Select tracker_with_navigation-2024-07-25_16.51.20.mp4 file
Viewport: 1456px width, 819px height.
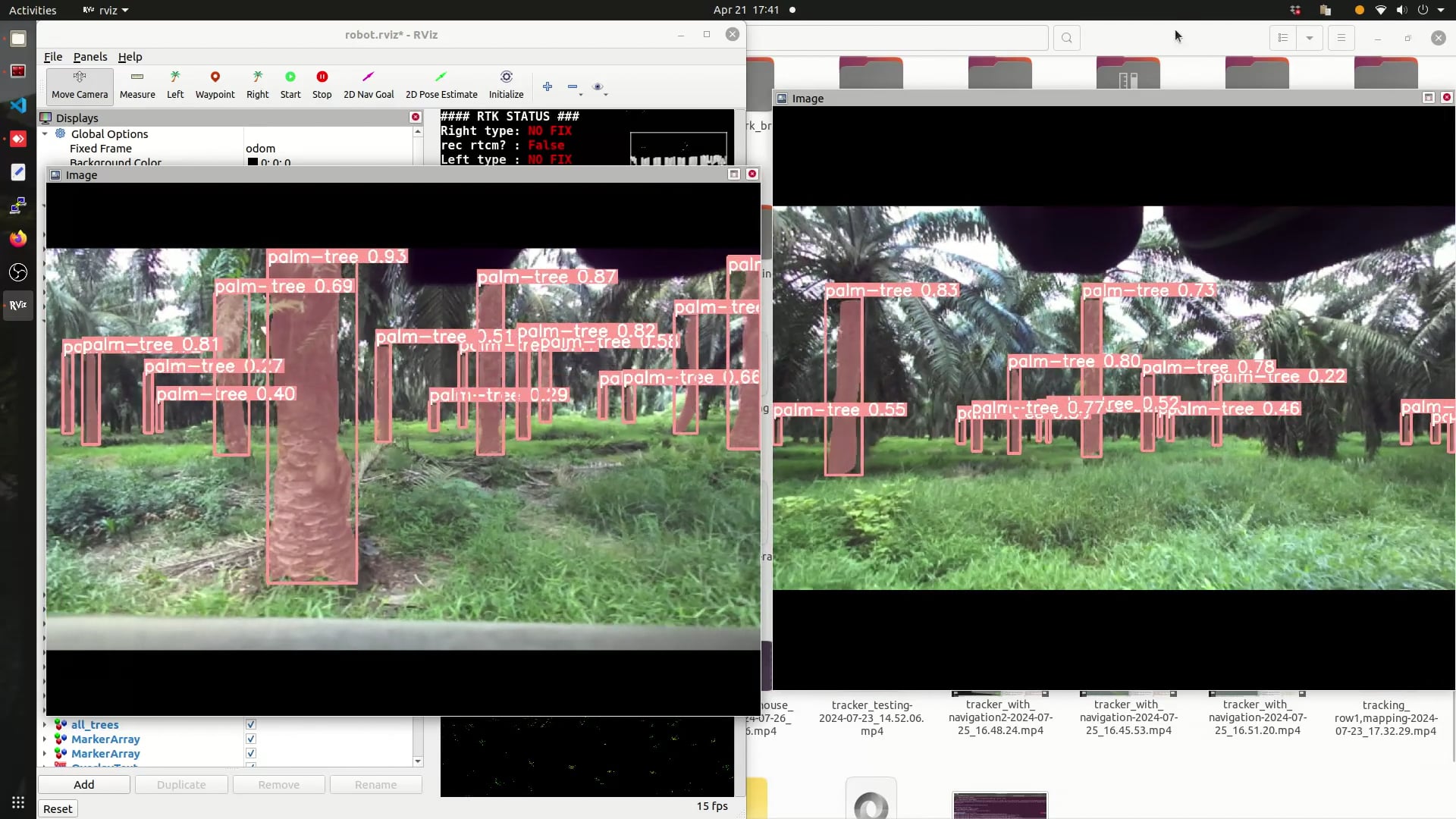click(x=1257, y=717)
